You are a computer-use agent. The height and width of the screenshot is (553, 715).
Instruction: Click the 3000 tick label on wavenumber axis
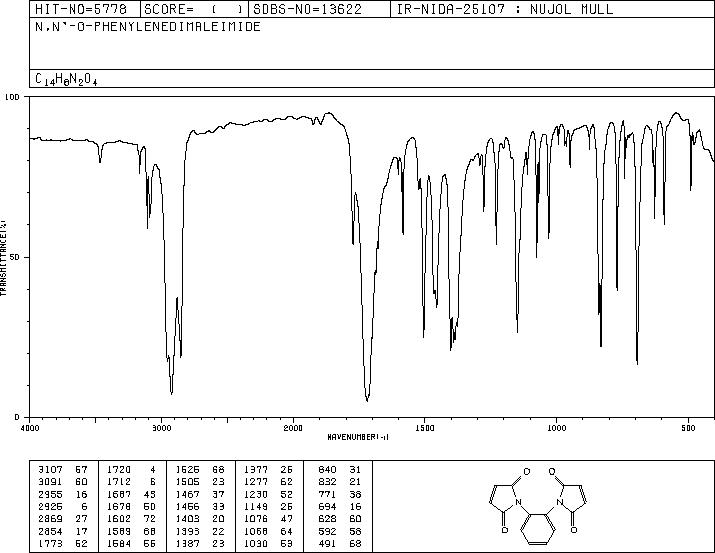click(161, 428)
